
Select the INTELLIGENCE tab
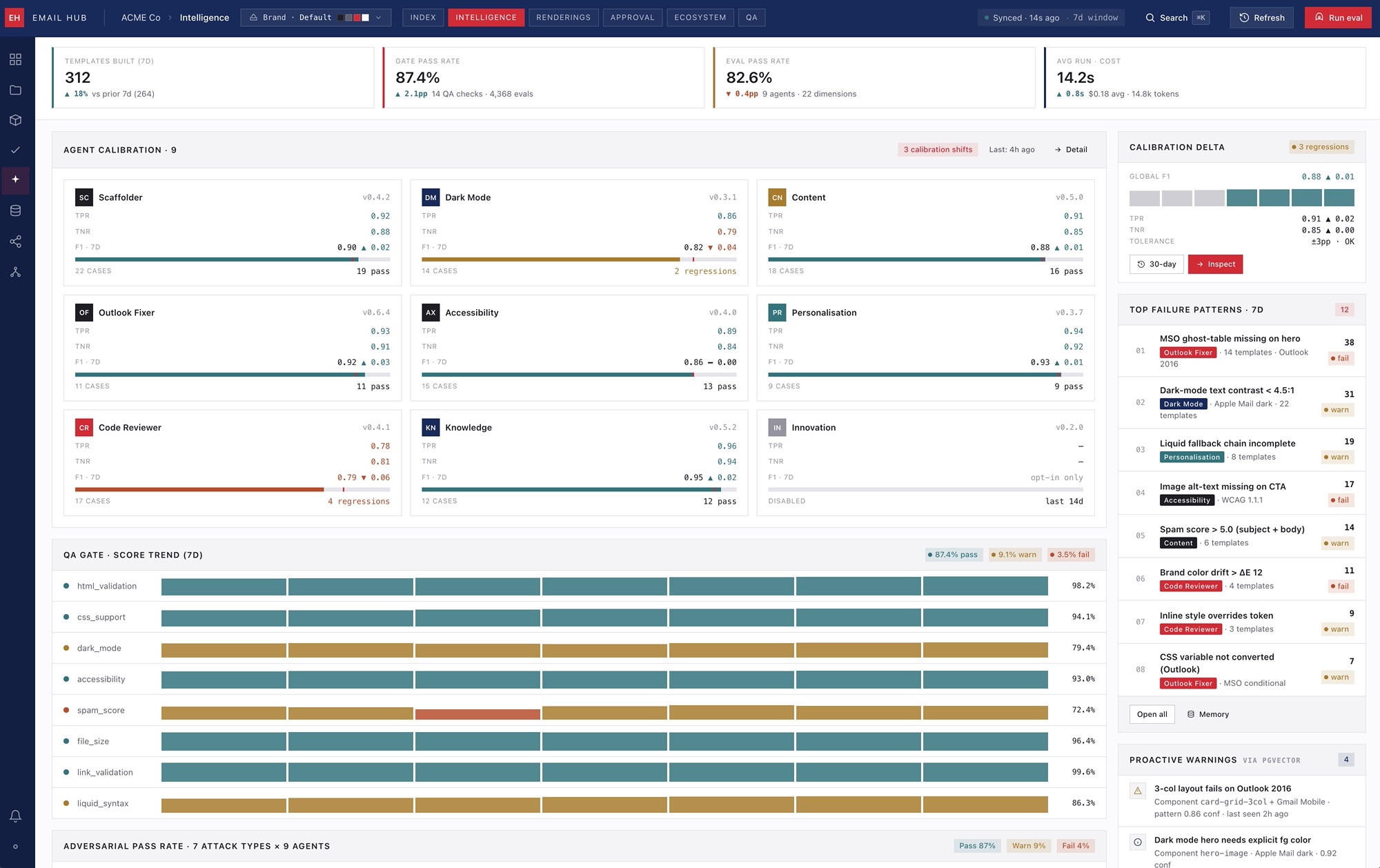pyautogui.click(x=486, y=17)
